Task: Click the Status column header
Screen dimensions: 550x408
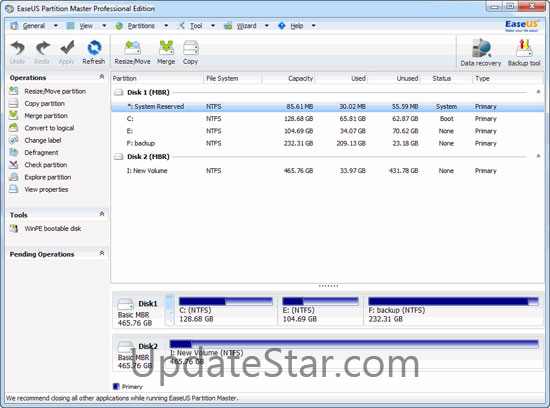Action: tap(446, 79)
